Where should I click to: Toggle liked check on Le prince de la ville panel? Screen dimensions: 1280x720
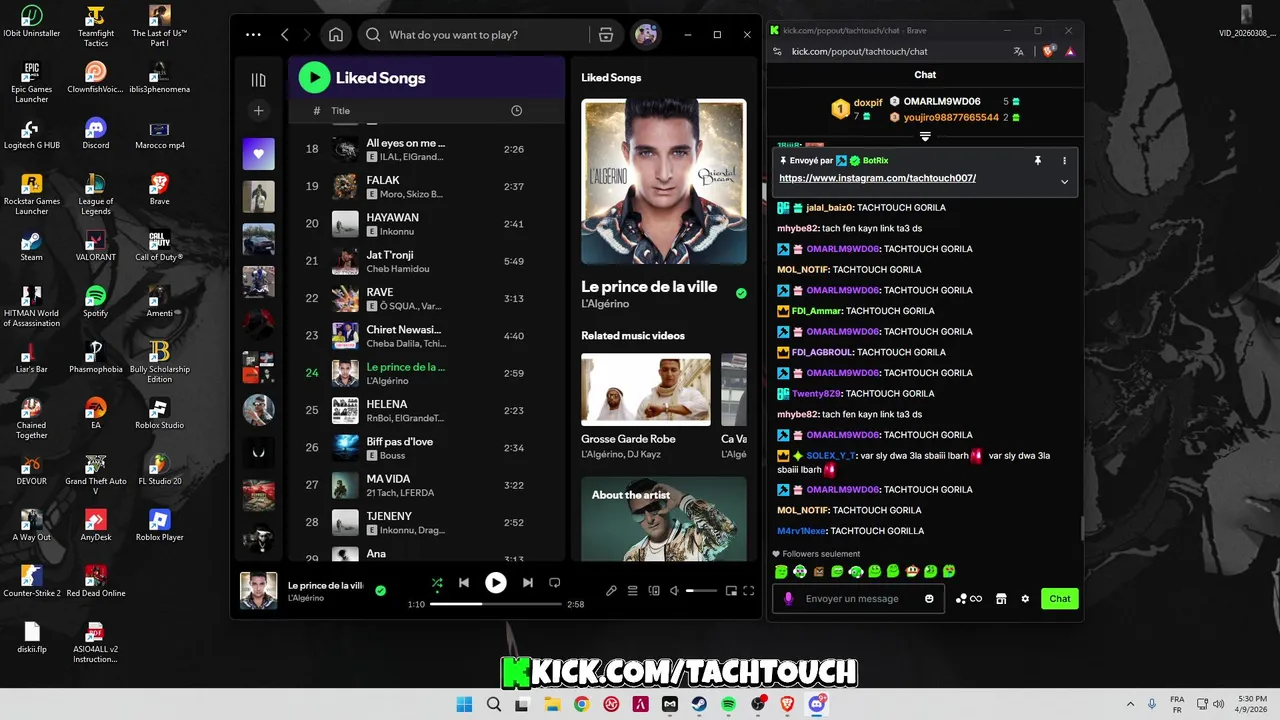[741, 293]
